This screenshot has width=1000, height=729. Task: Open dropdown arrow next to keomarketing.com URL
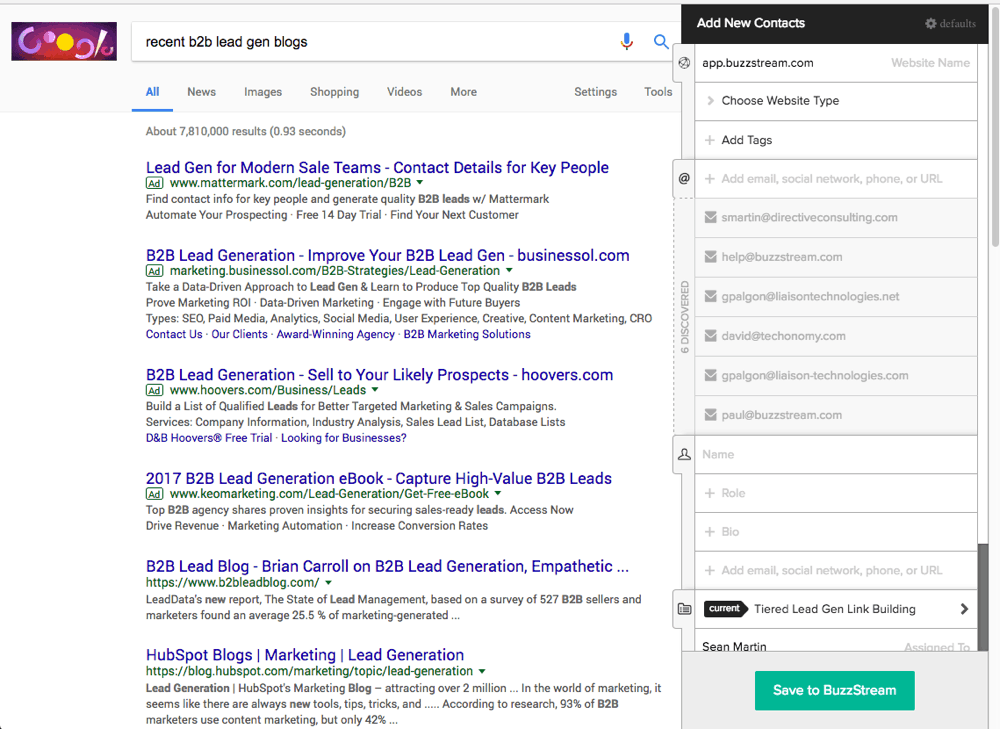(497, 494)
